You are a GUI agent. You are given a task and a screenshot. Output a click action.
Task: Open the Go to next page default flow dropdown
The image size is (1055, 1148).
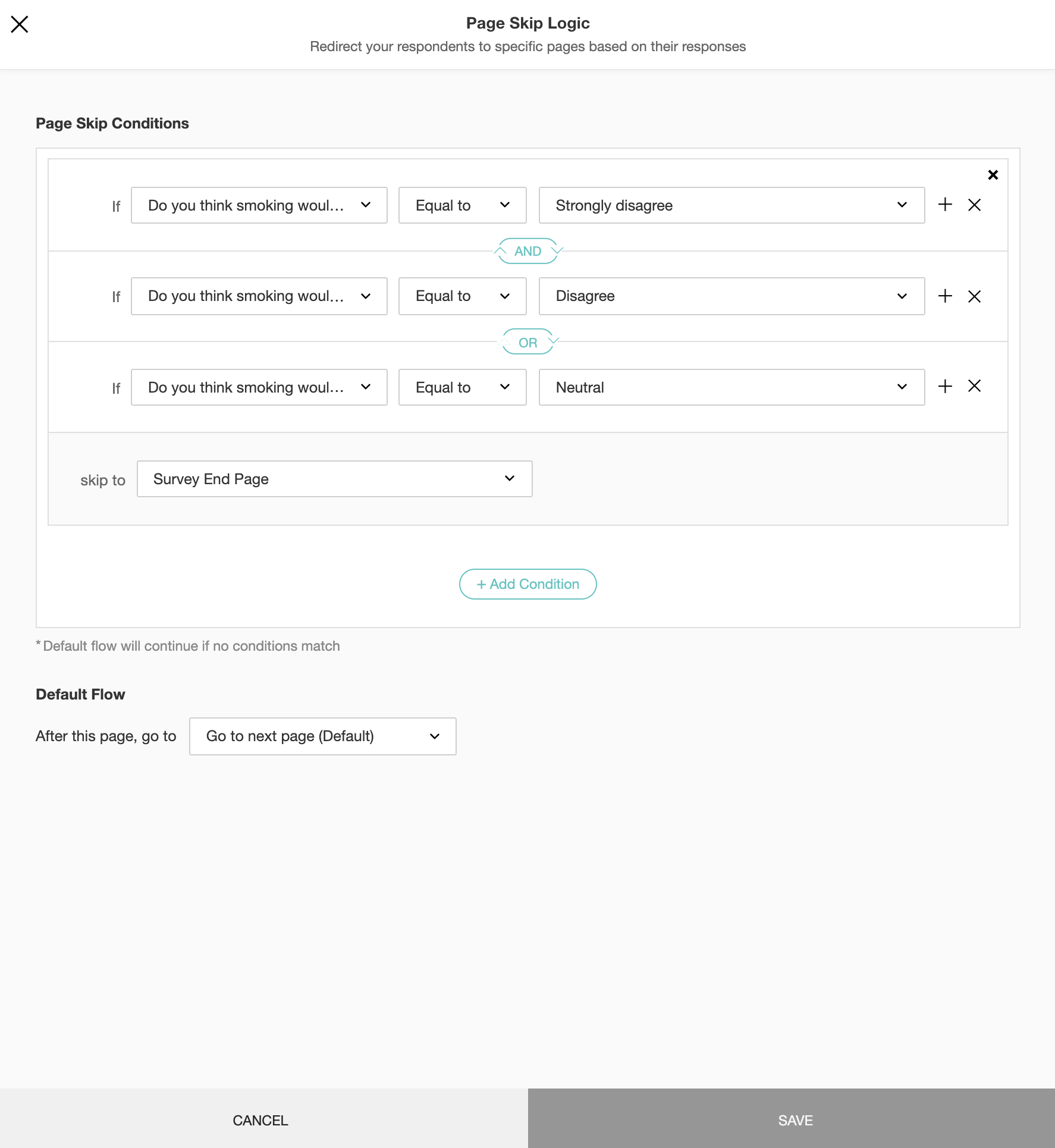pos(322,736)
